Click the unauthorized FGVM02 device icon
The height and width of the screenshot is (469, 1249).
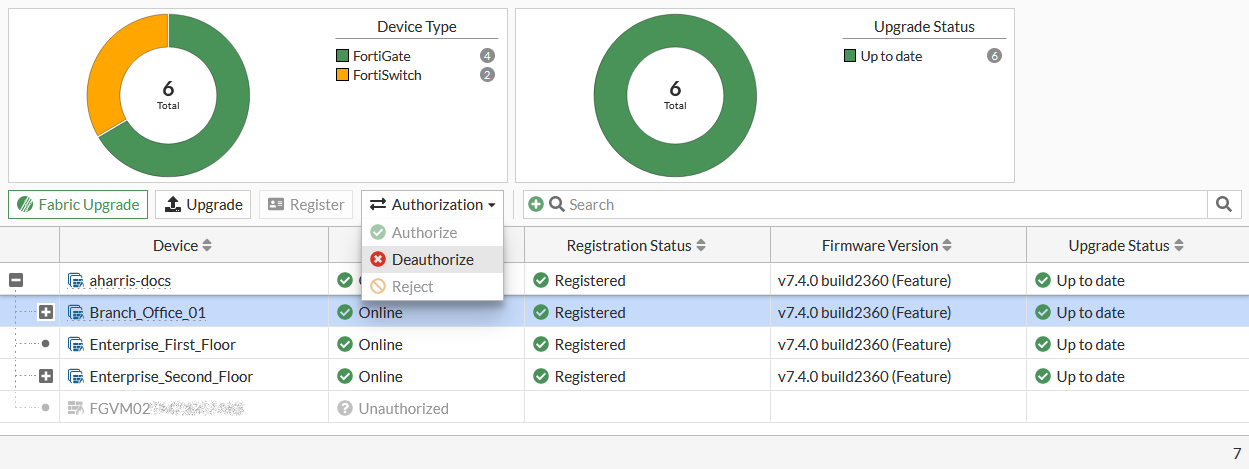[75, 408]
